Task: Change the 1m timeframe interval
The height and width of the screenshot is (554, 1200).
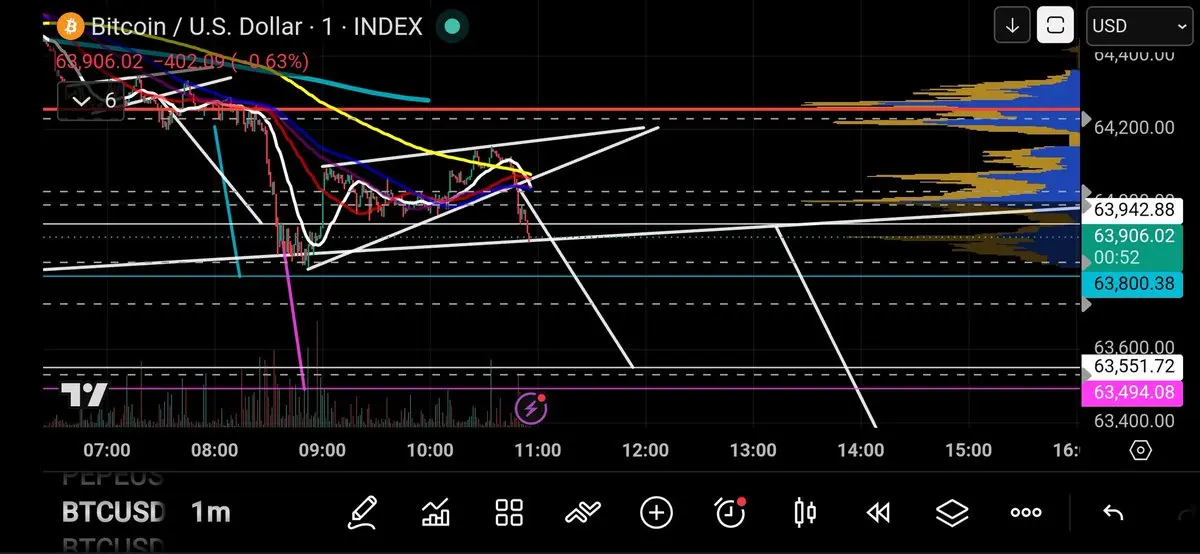Action: (x=210, y=513)
